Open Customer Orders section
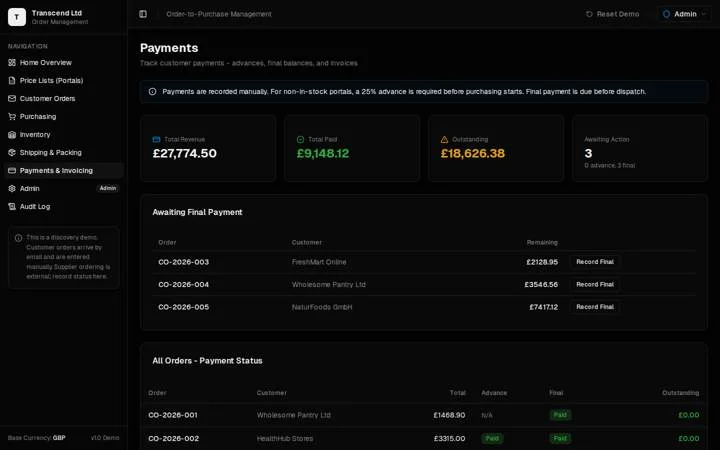Viewport: 720px width, 450px height. click(63, 98)
